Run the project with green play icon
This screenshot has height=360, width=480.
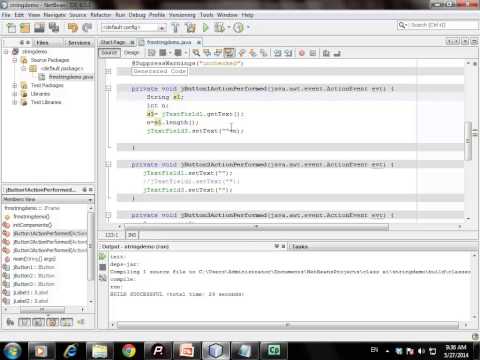[x=206, y=28]
